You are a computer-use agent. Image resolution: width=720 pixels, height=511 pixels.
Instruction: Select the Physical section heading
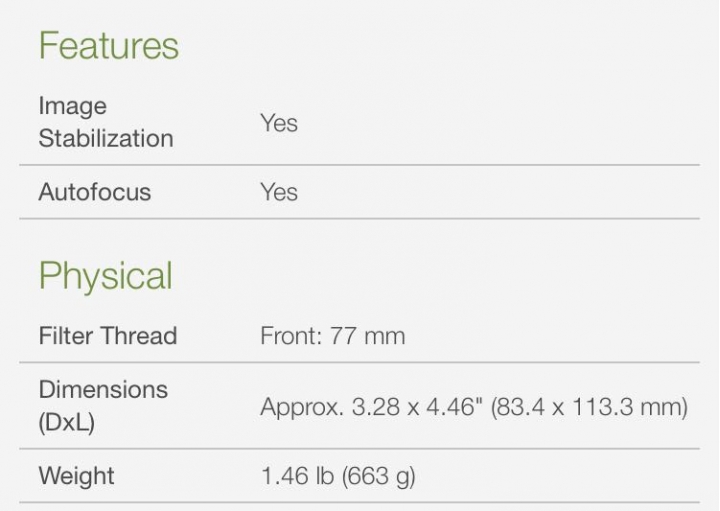click(106, 276)
